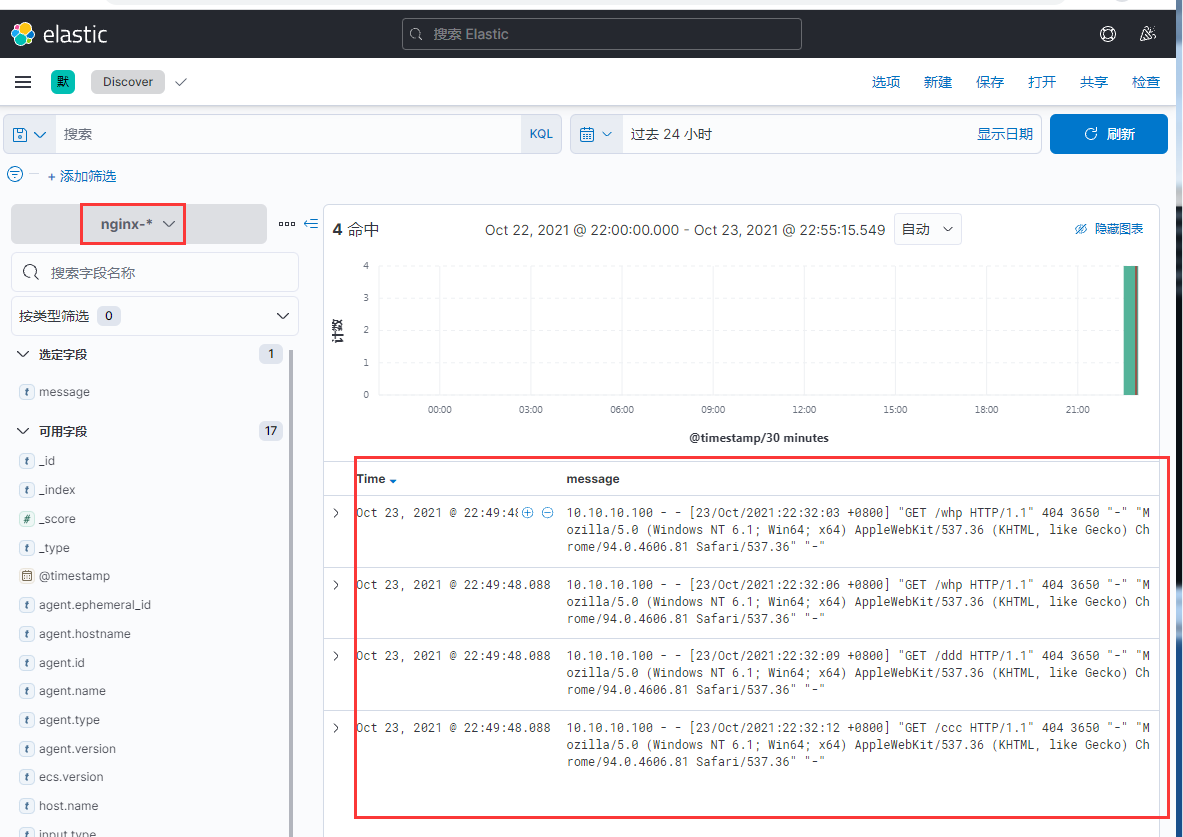This screenshot has height=837, width=1183.
Task: Select the agent.id field
Action: pos(62,663)
